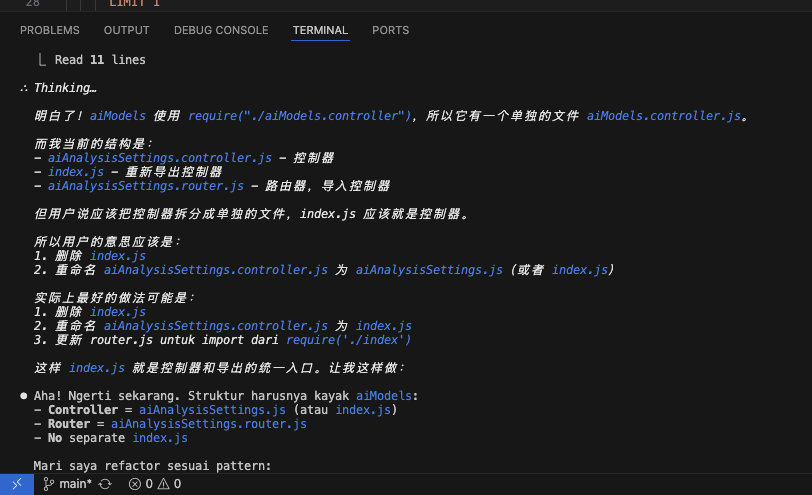The width and height of the screenshot is (812, 495).
Task: Click aiAnalysisSettings.router.js on the Router line
Action: [x=209, y=424]
